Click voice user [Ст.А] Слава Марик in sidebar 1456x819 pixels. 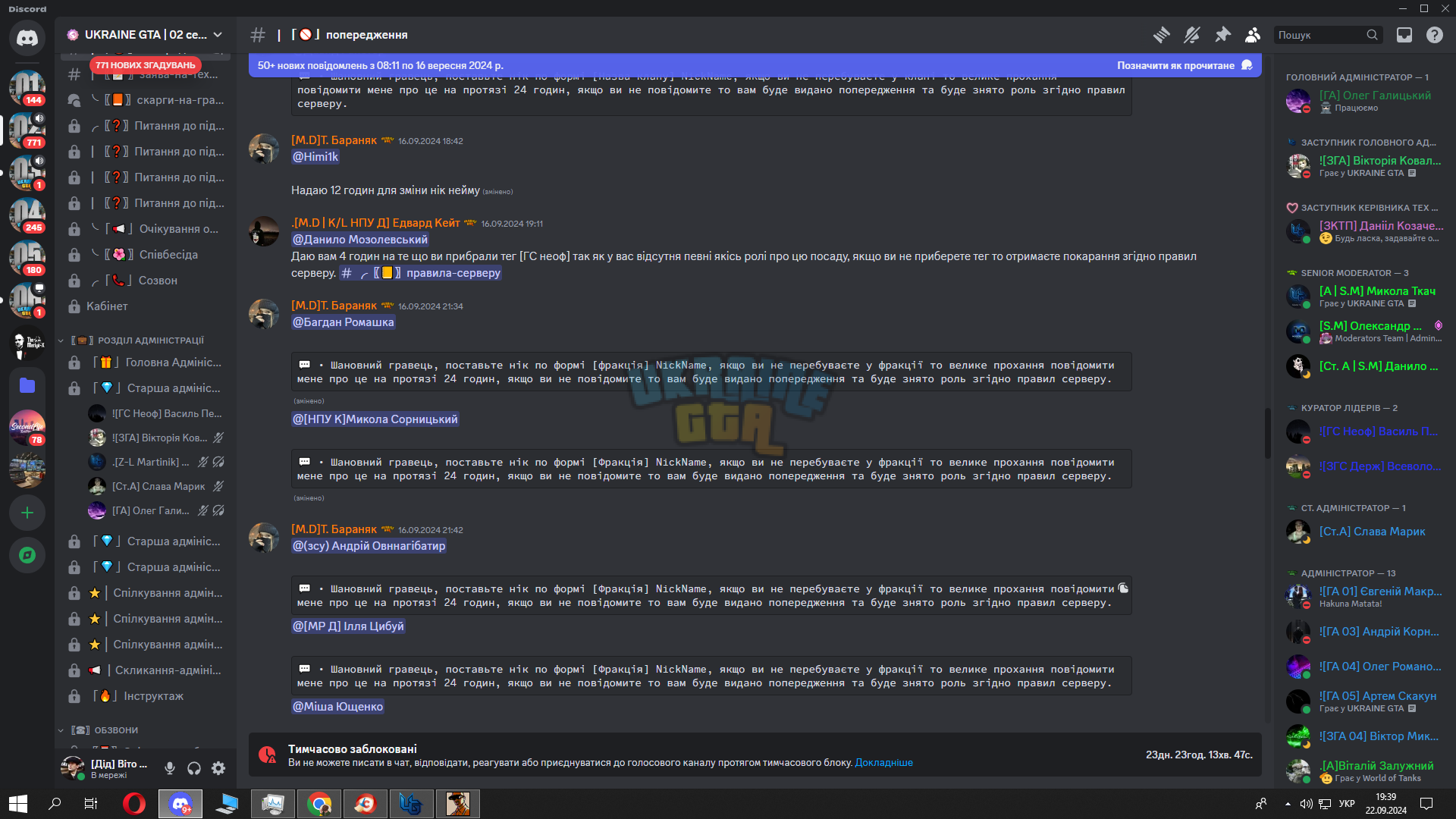(x=156, y=486)
